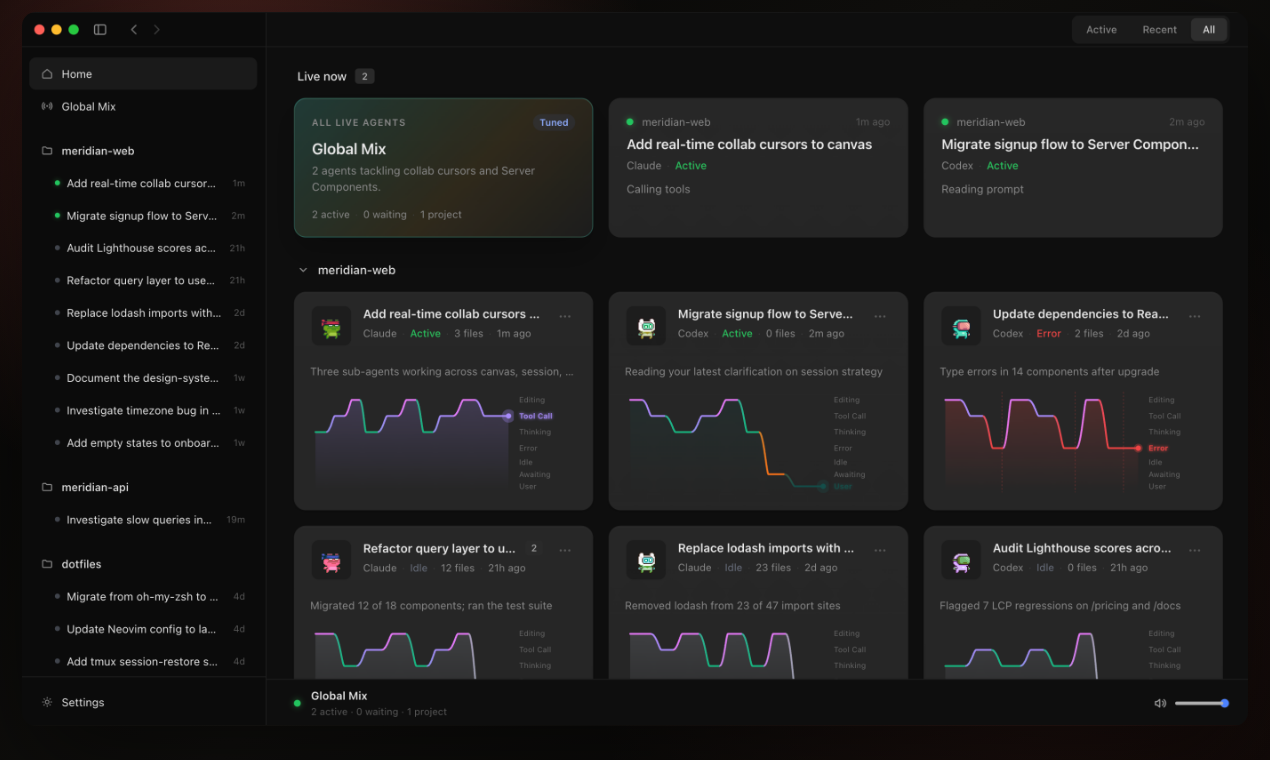The width and height of the screenshot is (1270, 760).
Task: Open the Global Mix all live agents card
Action: (x=443, y=168)
